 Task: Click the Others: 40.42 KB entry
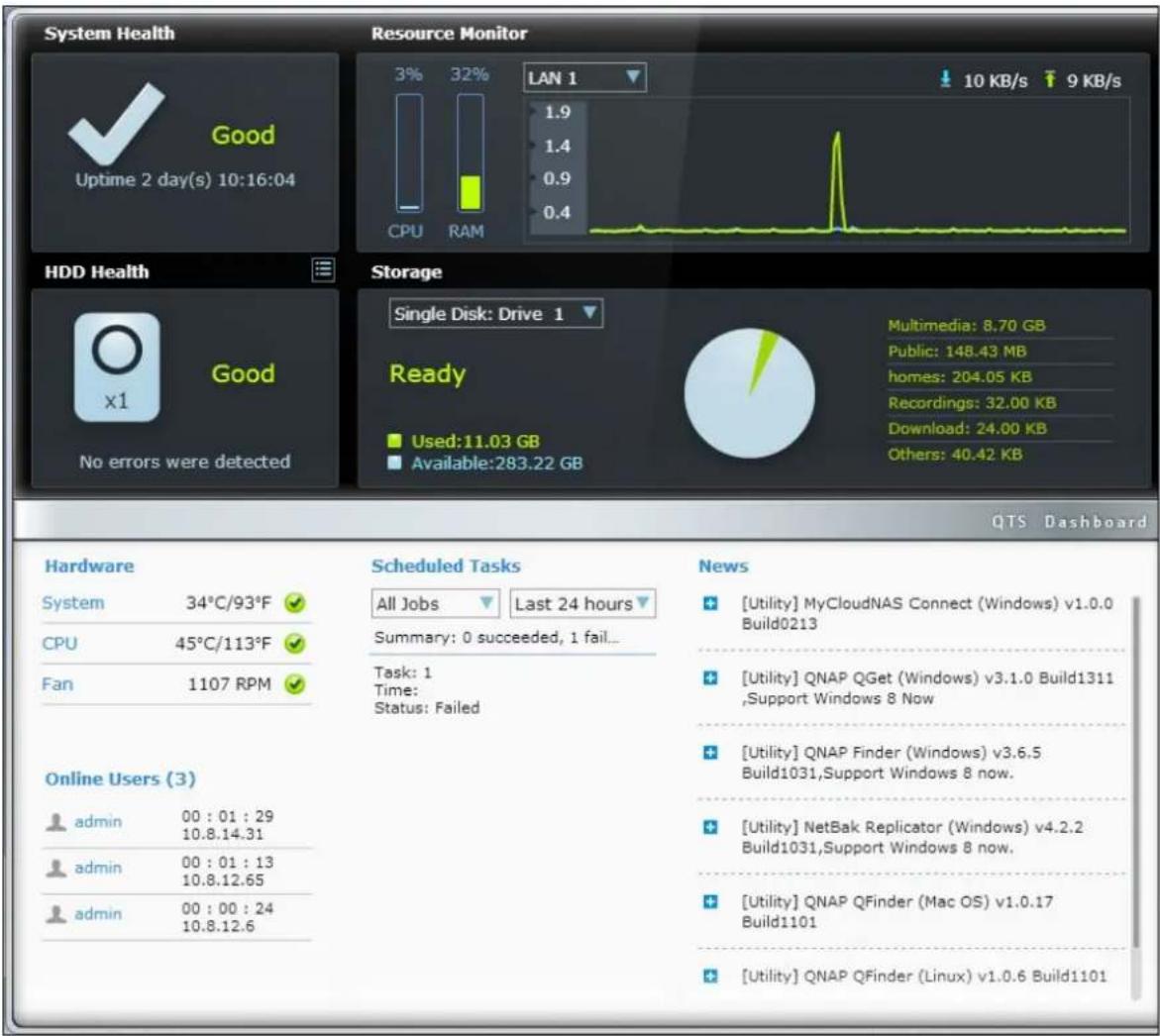pos(955,455)
